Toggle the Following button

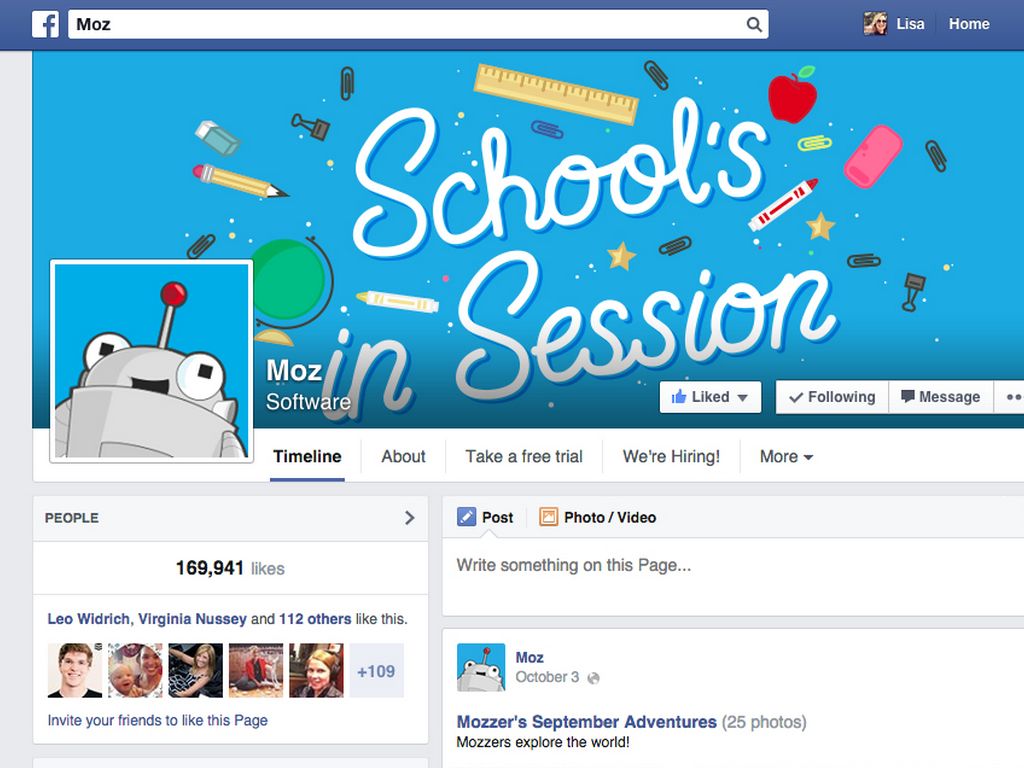click(832, 397)
